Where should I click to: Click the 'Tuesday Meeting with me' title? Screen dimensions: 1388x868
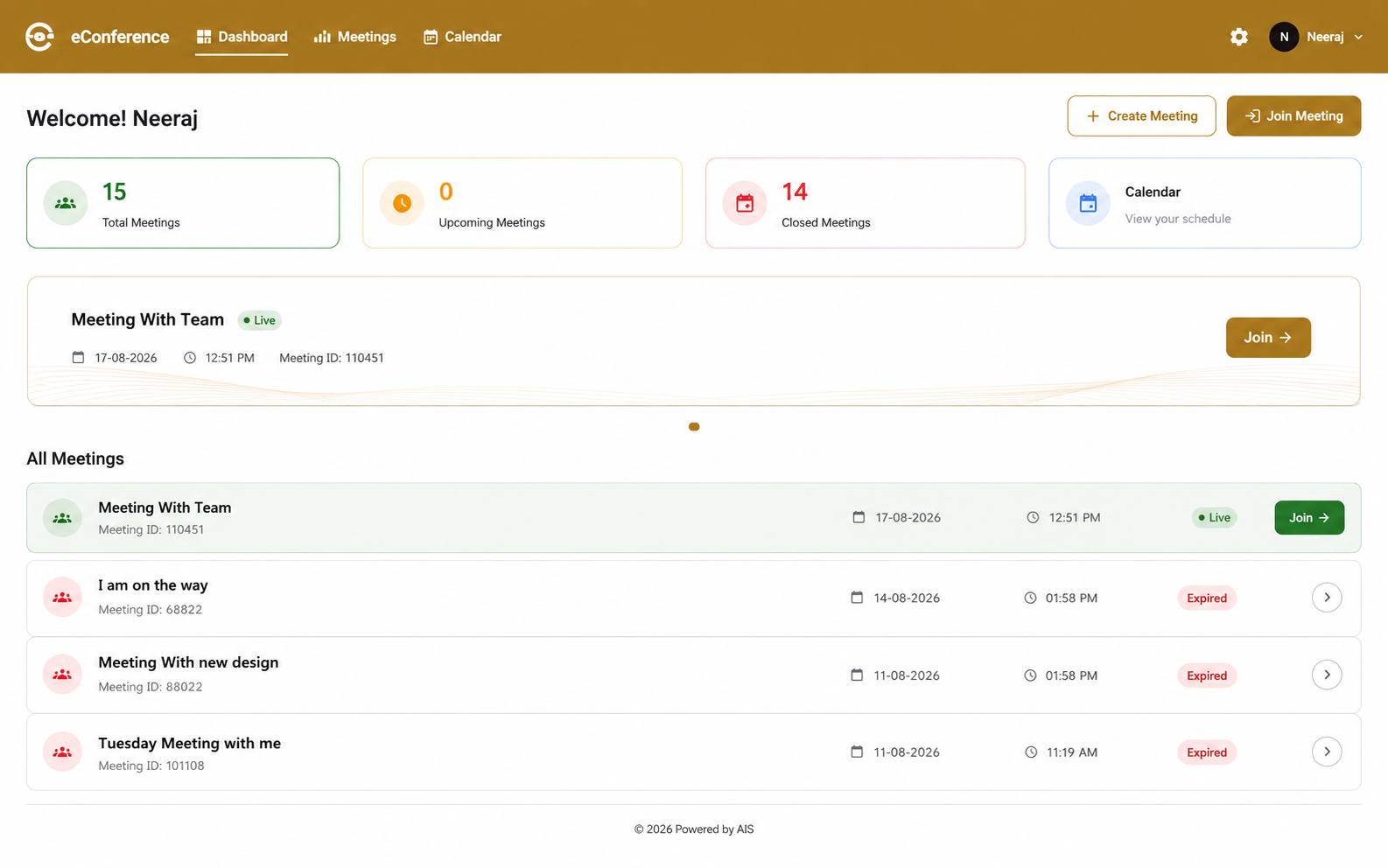pos(190,743)
